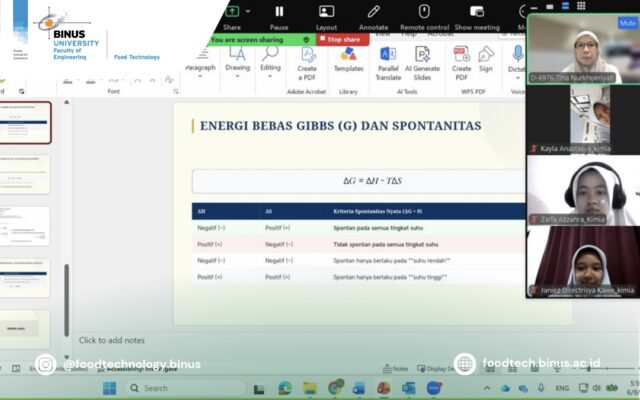Click the Windows taskbar Search box

[186, 388]
